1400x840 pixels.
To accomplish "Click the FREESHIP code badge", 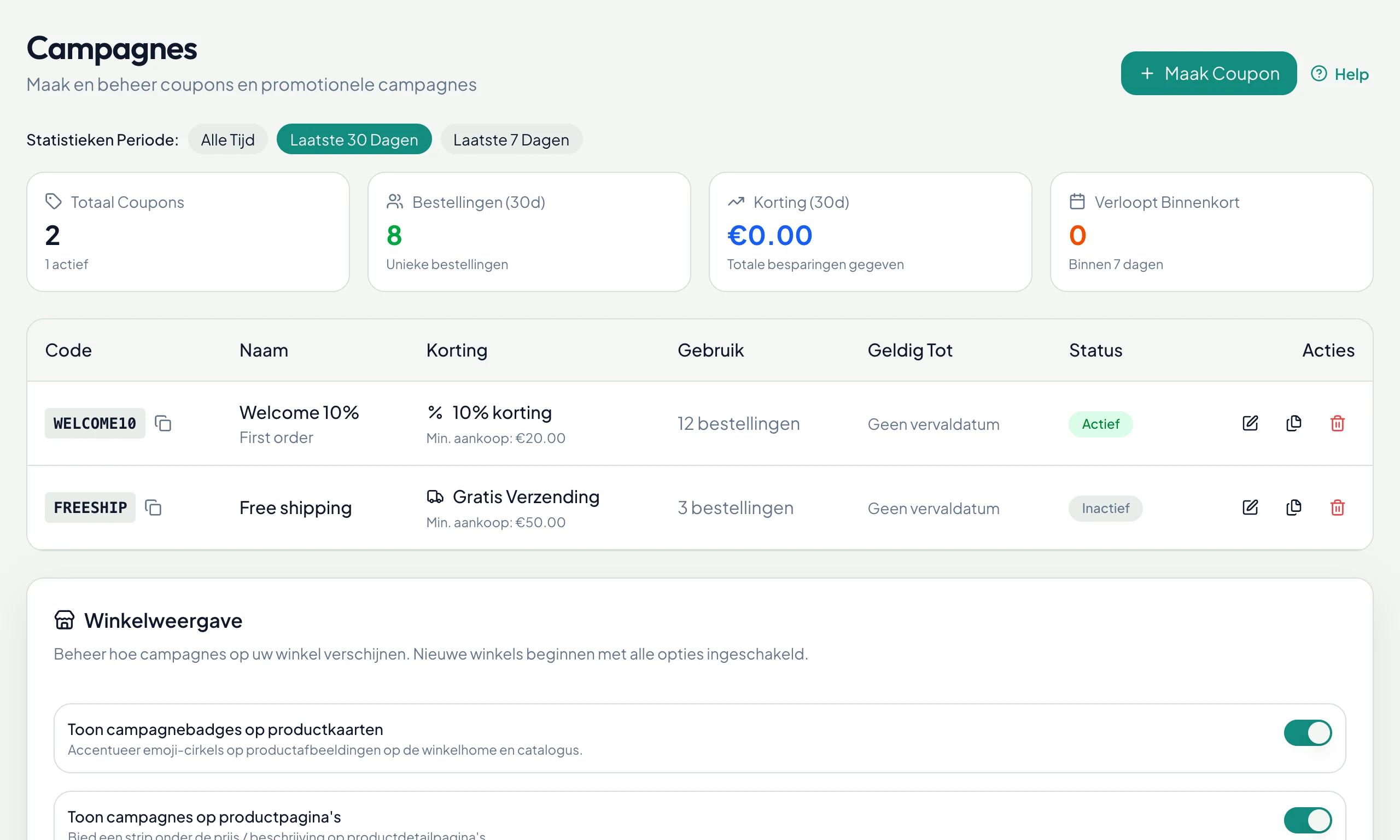I will [x=90, y=507].
